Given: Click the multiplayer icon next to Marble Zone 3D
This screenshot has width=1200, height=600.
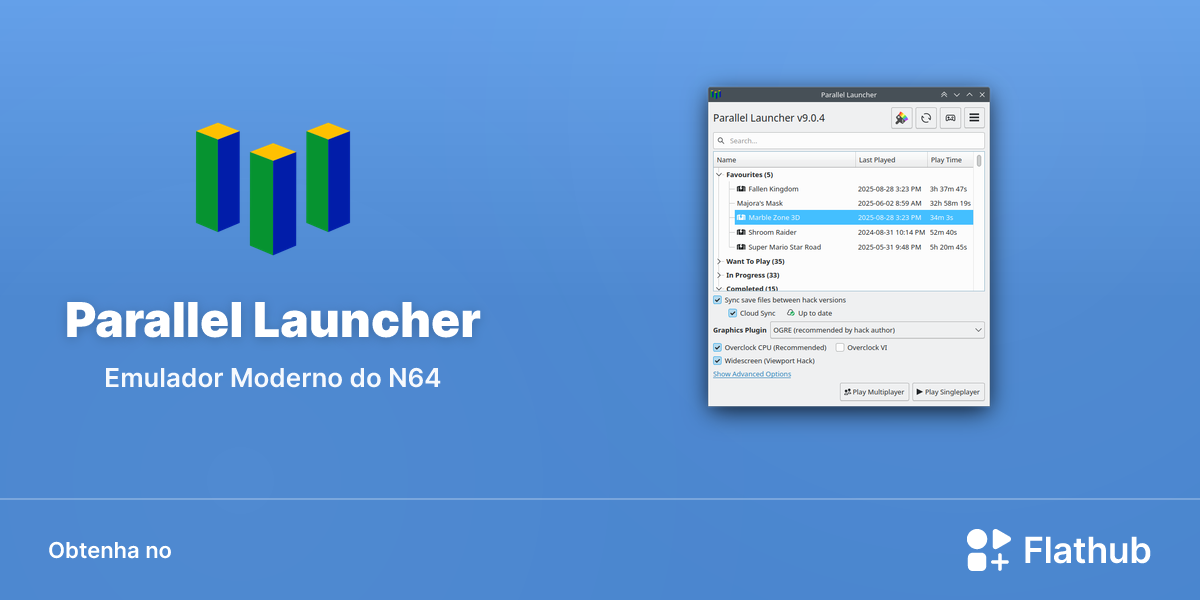Looking at the screenshot, I should 741,218.
